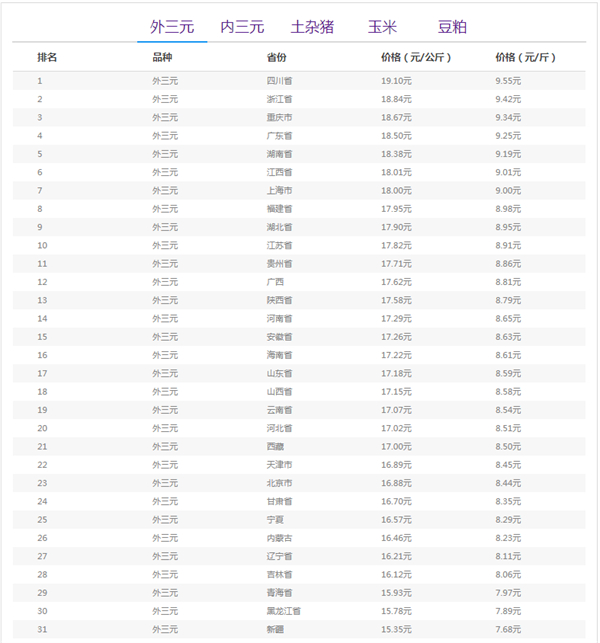
Task: Click rank number 10 in the ranking column
Action: 42,246
